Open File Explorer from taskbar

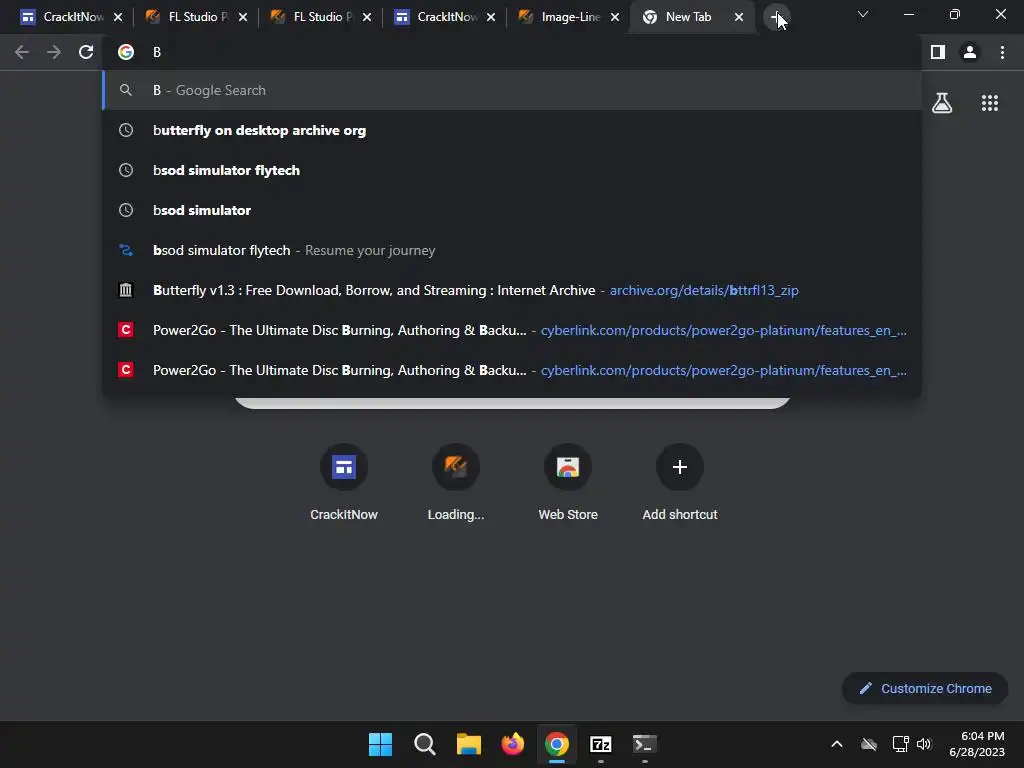(x=468, y=744)
